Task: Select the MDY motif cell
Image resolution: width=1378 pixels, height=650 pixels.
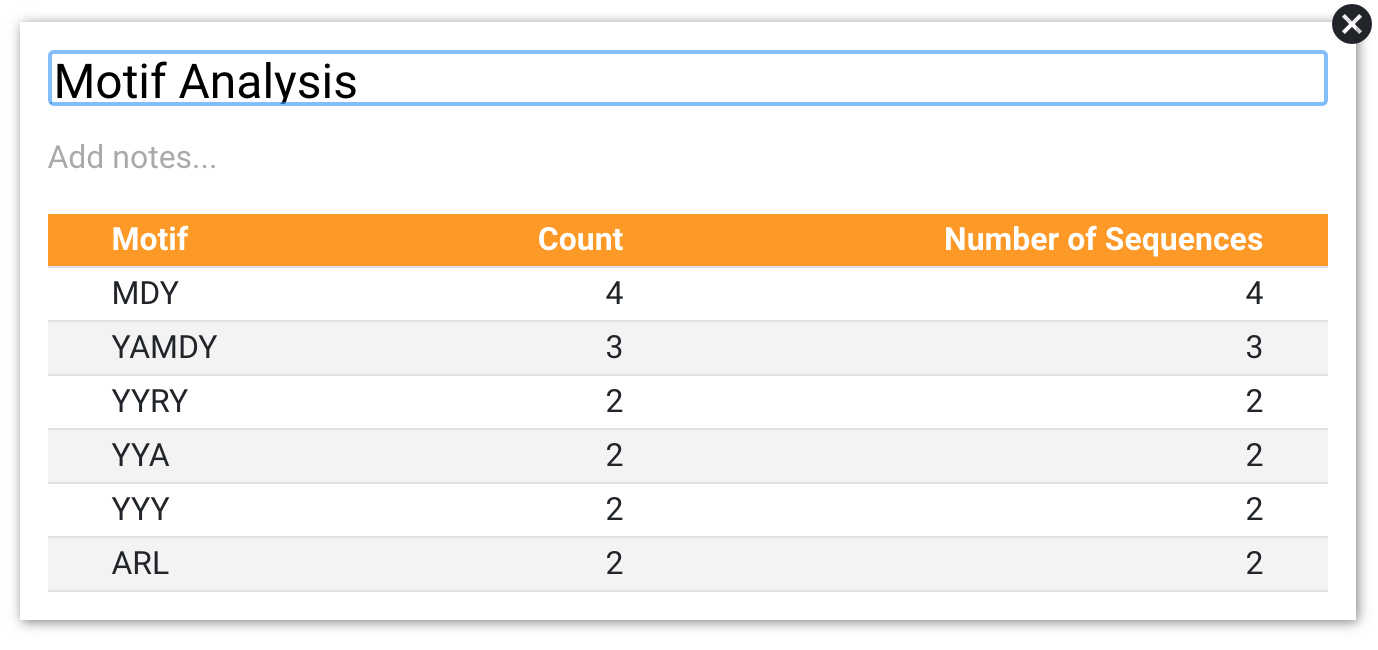Action: click(x=145, y=294)
